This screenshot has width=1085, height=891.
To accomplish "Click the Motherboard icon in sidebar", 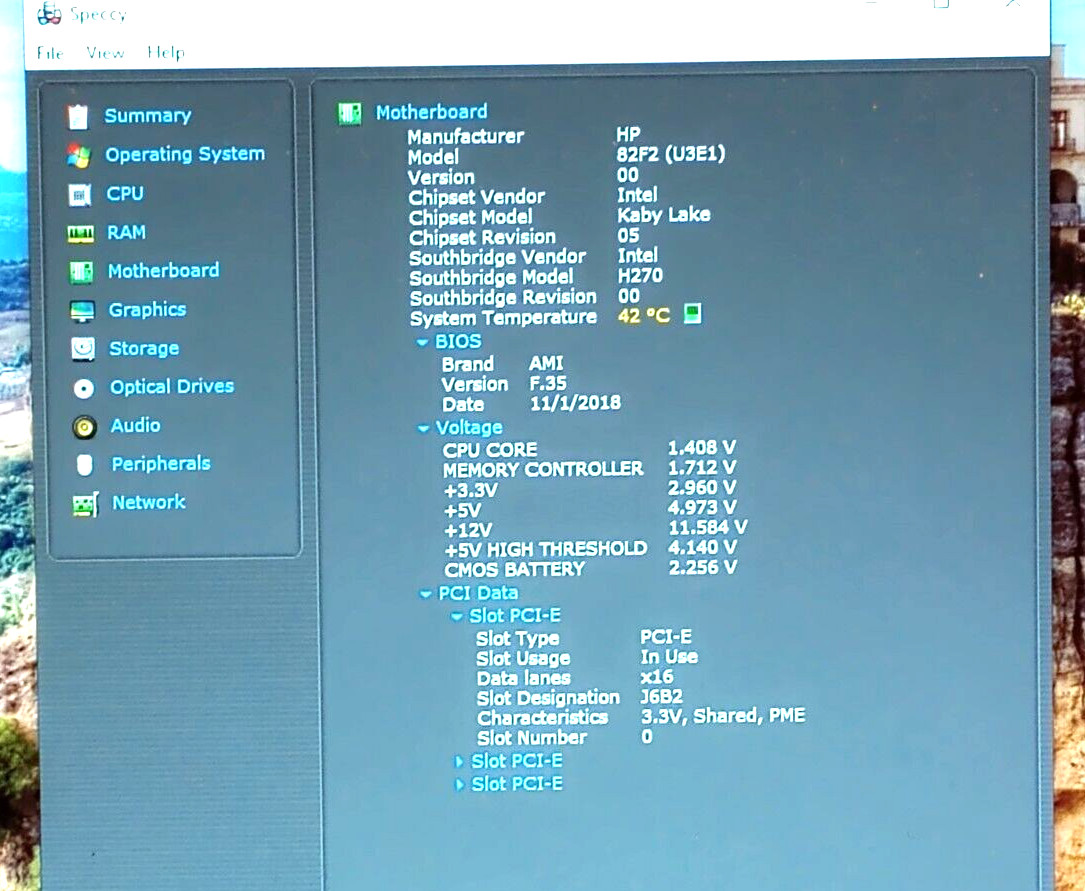I will tap(81, 273).
